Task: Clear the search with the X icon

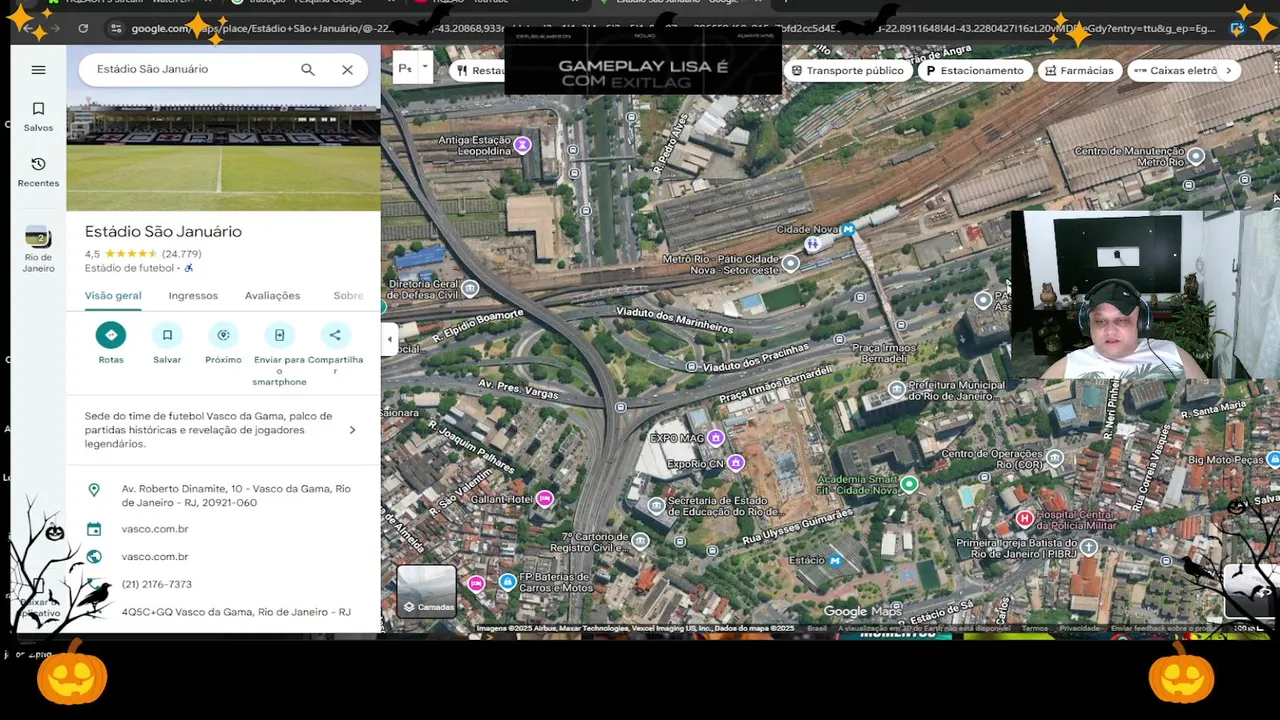Action: click(x=347, y=69)
